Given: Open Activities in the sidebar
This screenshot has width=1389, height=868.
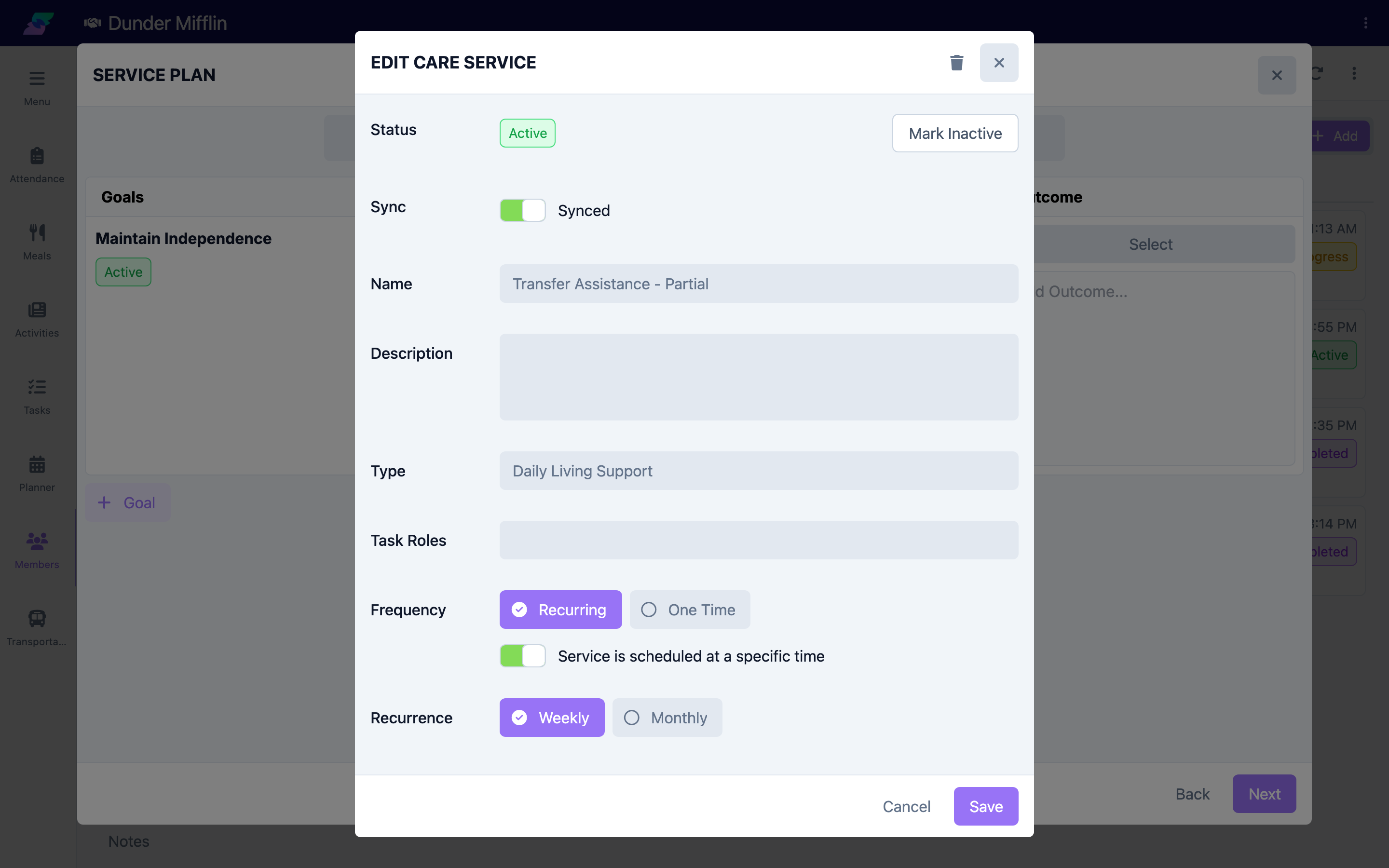Looking at the screenshot, I should [x=37, y=319].
